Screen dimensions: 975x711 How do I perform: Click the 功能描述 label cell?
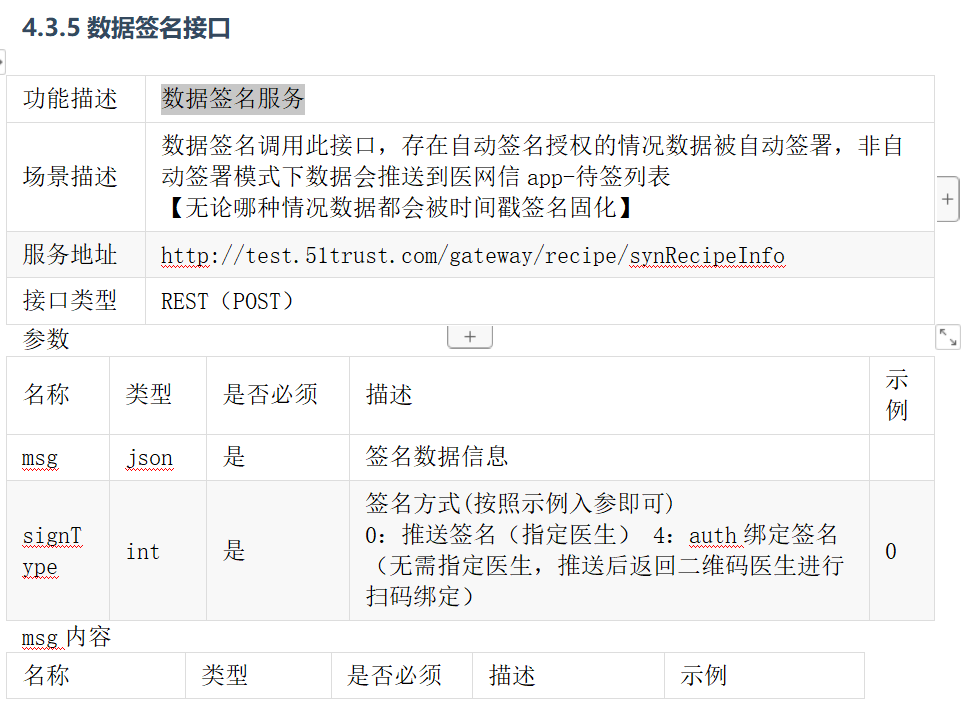pyautogui.click(x=70, y=99)
